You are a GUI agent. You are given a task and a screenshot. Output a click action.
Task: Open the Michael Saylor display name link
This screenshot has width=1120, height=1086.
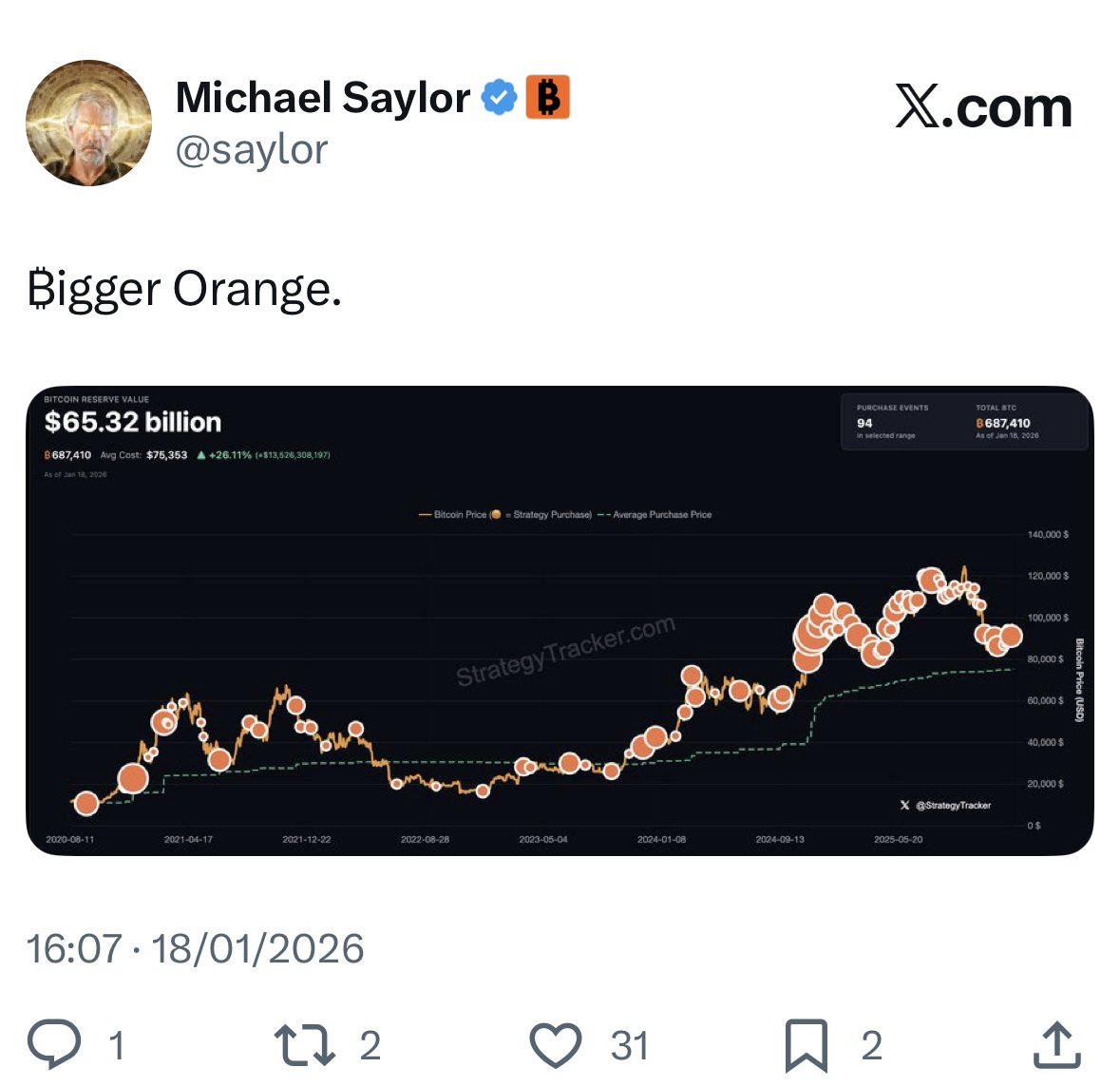coord(323,98)
